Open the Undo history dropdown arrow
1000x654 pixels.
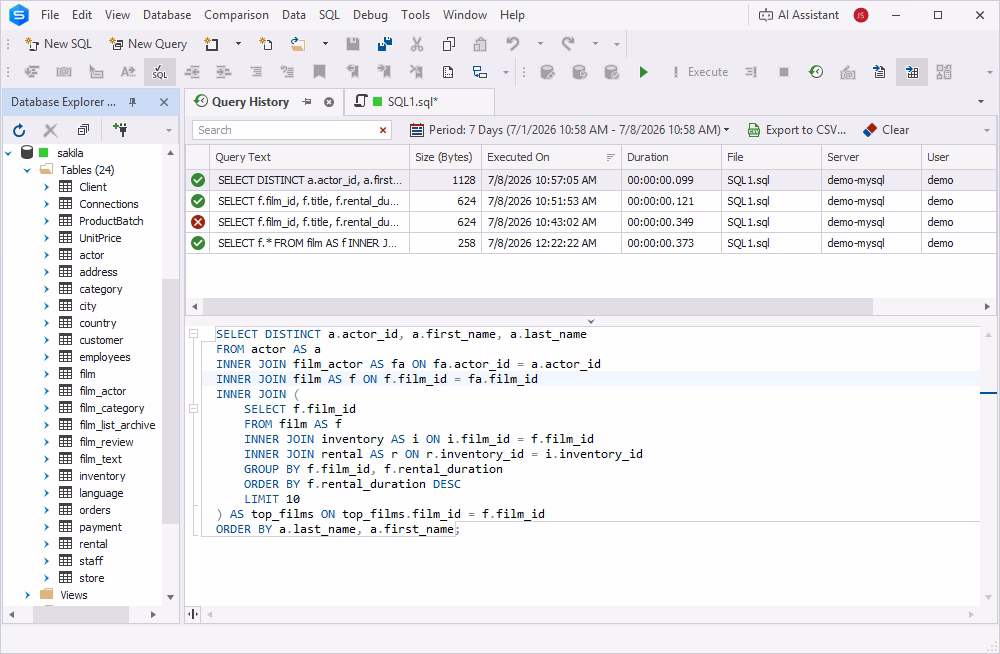tap(540, 44)
